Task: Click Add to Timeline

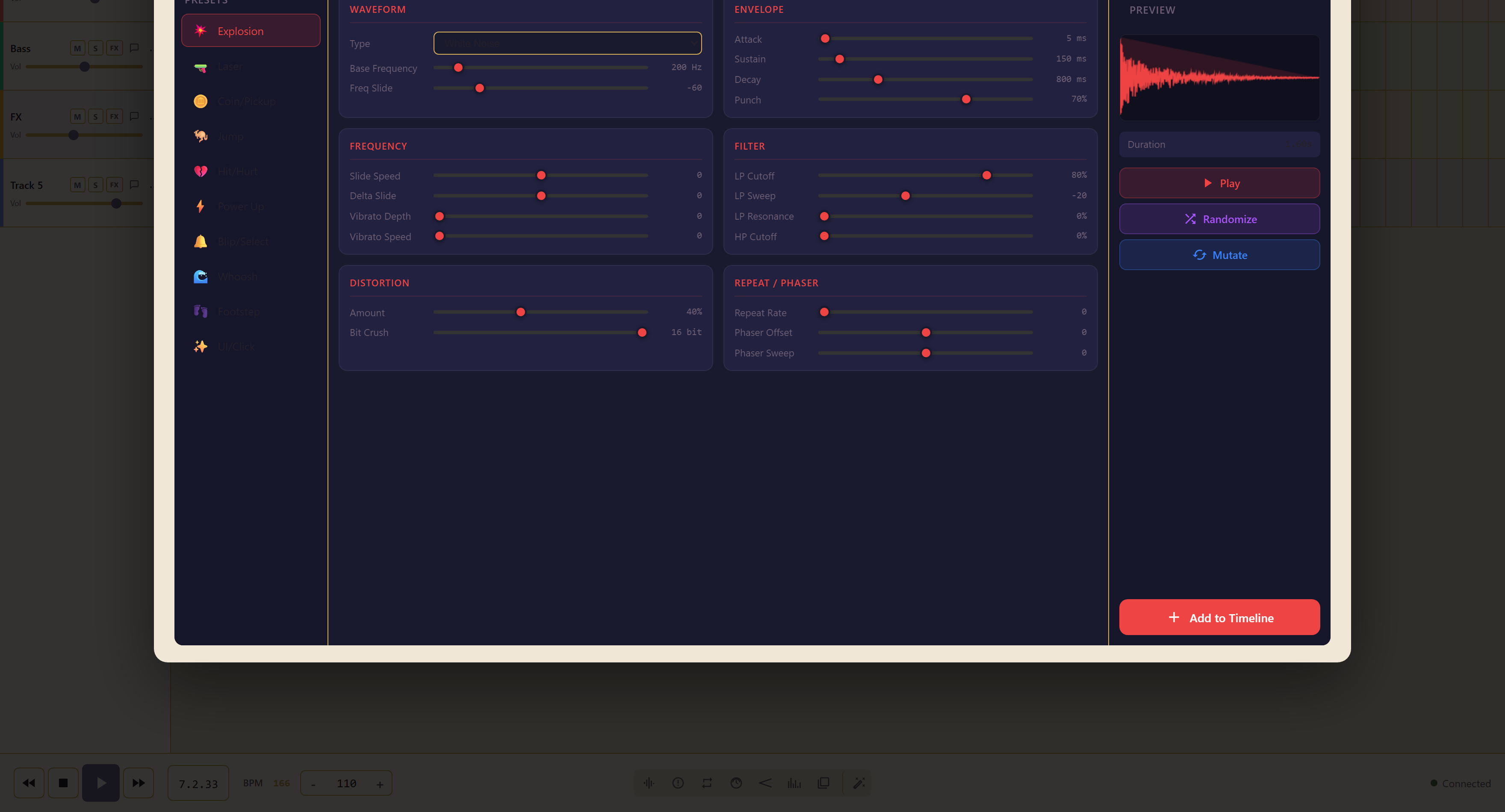Action: (1219, 617)
